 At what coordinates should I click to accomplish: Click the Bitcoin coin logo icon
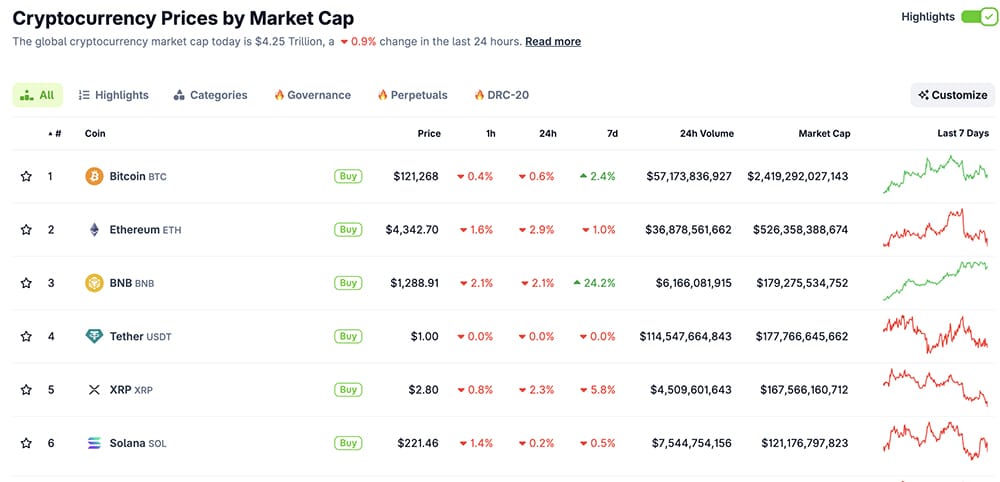[x=95, y=176]
